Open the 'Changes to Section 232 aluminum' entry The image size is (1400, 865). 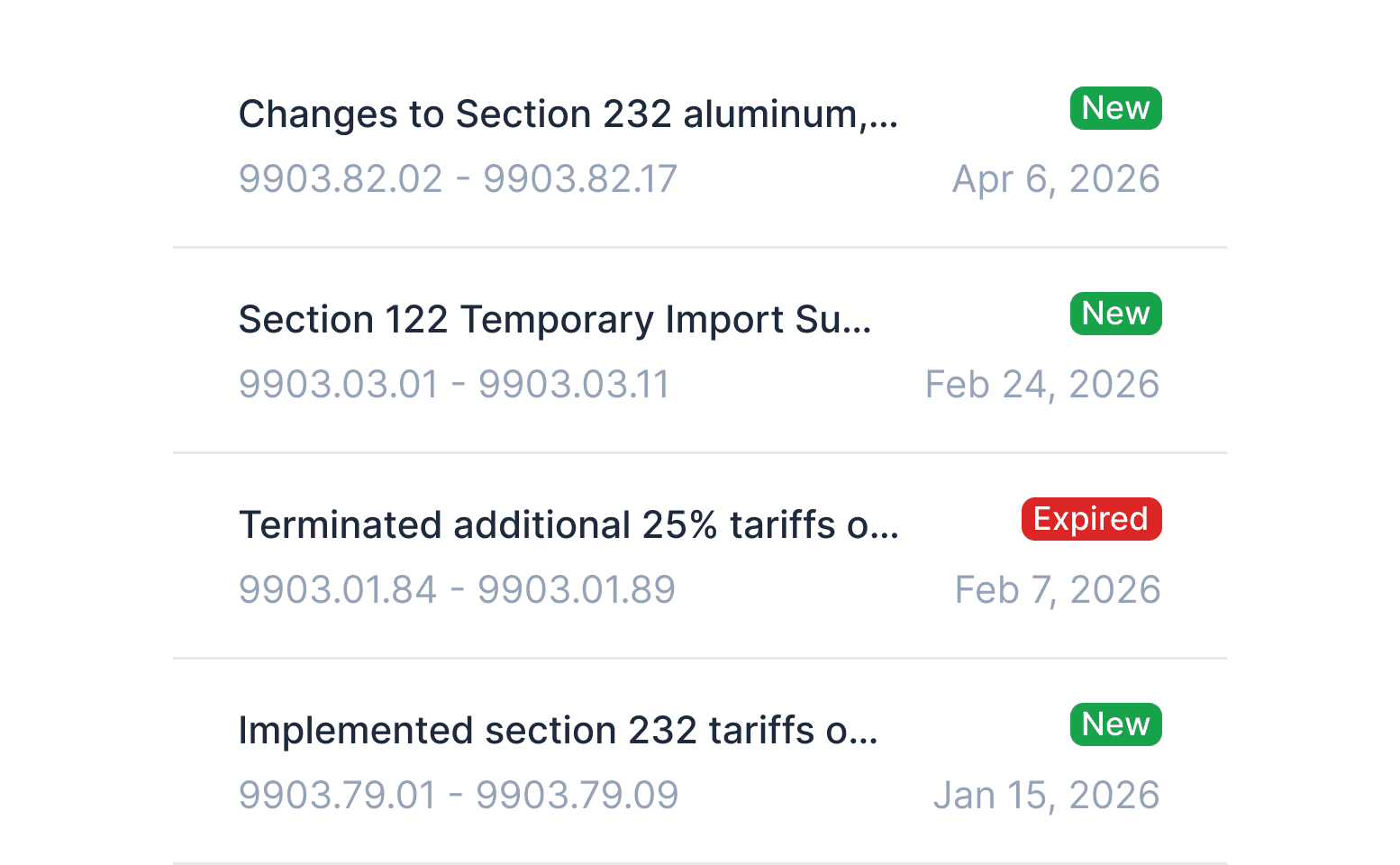(568, 114)
